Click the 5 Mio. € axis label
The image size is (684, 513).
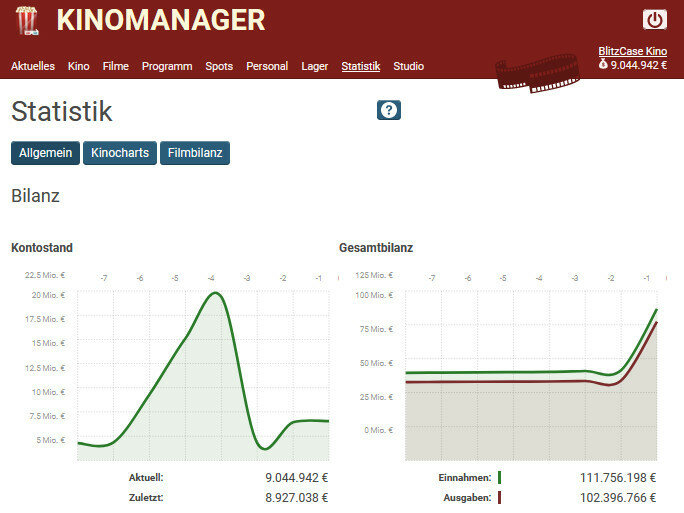click(51, 440)
